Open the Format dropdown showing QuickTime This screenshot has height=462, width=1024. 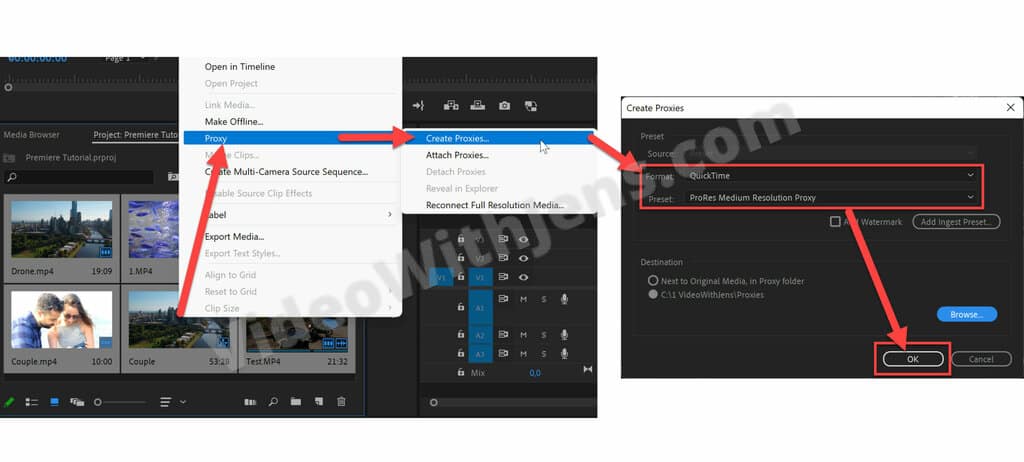pyautogui.click(x=833, y=175)
